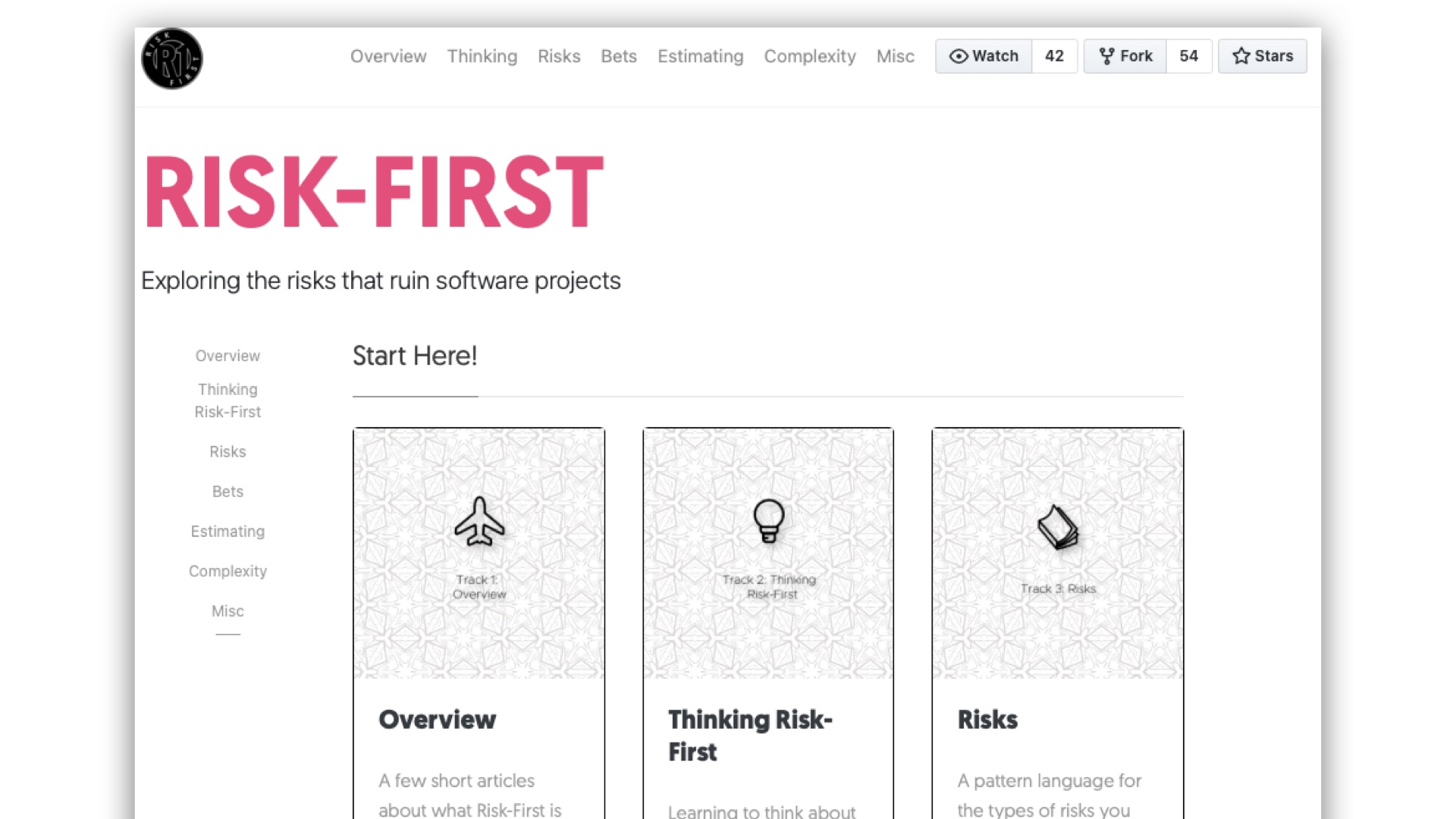Click 'A few short articles' description text
1456x819 pixels.
point(457,780)
